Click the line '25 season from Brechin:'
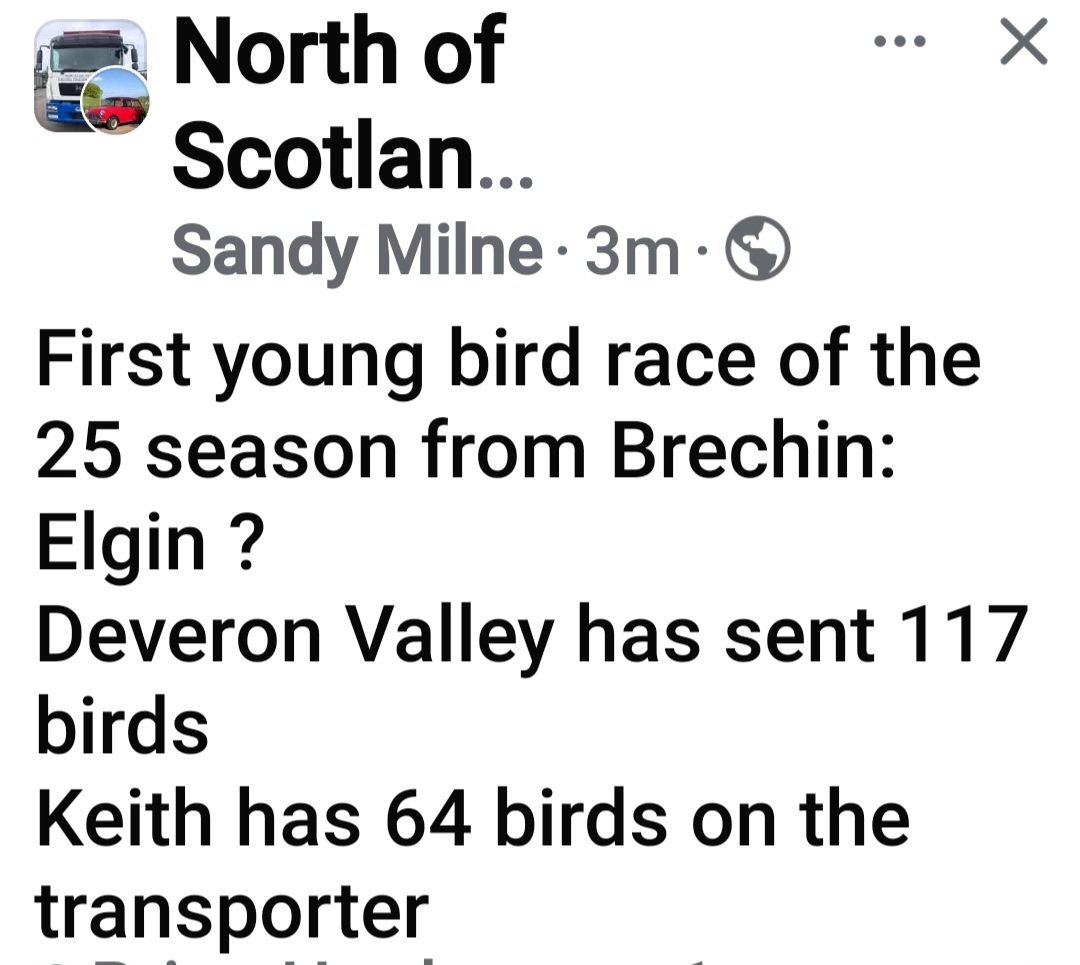1080x965 pixels. point(466,450)
